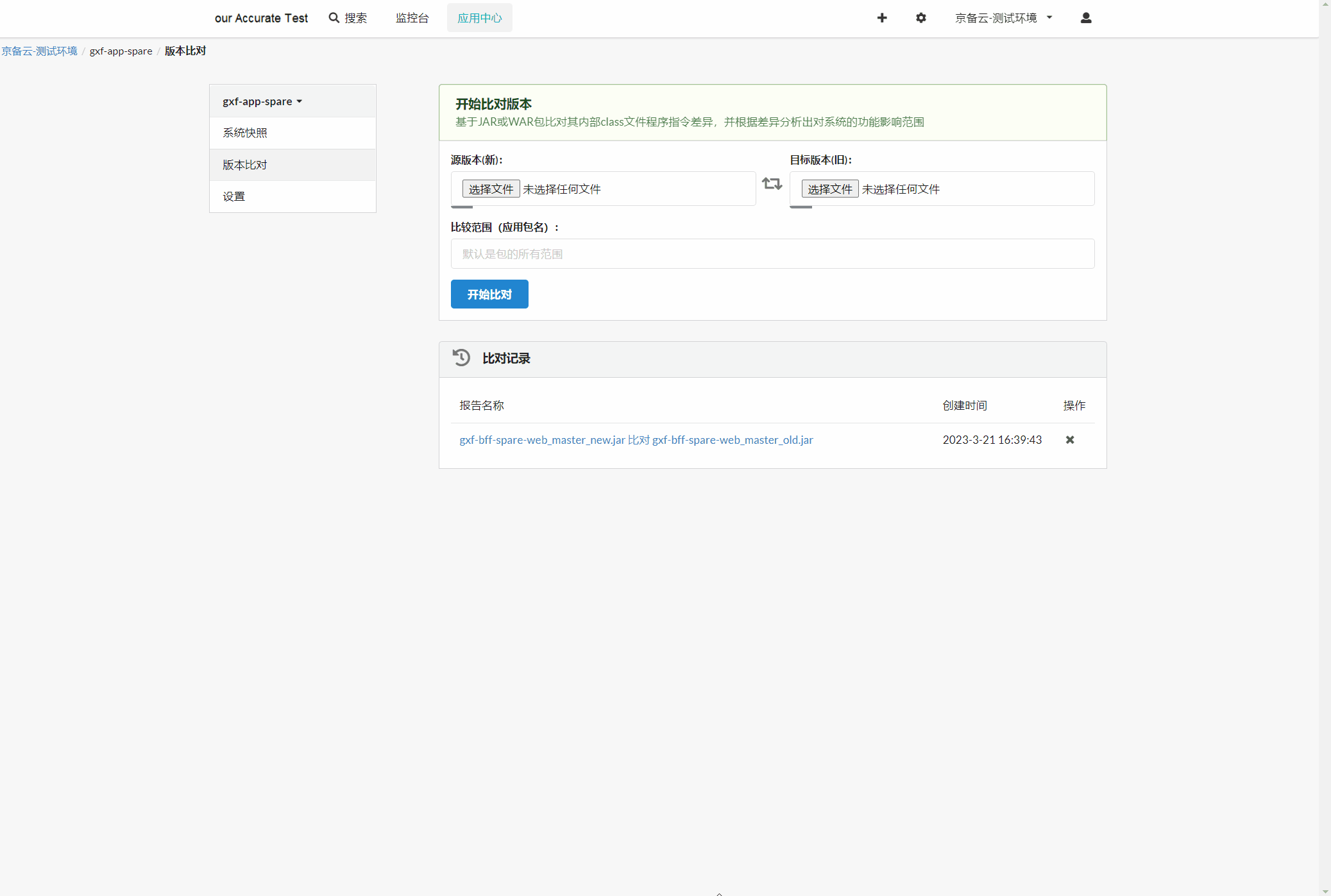
Task: Click the user profile icon
Action: (1086, 18)
